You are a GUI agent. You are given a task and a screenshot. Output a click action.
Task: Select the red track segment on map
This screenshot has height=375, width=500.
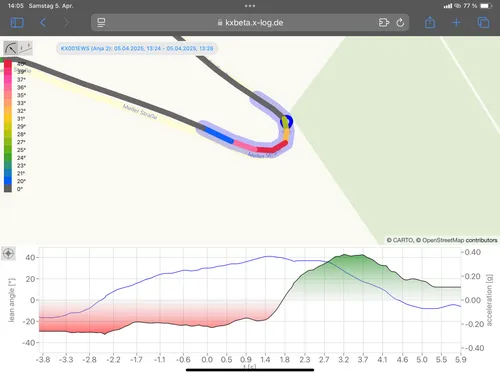tap(272, 147)
